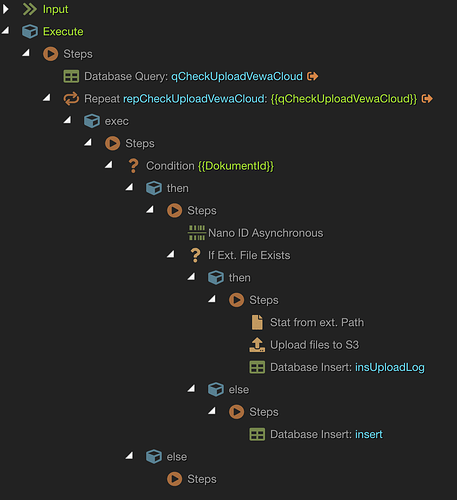The width and height of the screenshot is (457, 500).
Task: Click the export arrow icon on Repeat row
Action: coord(427,99)
